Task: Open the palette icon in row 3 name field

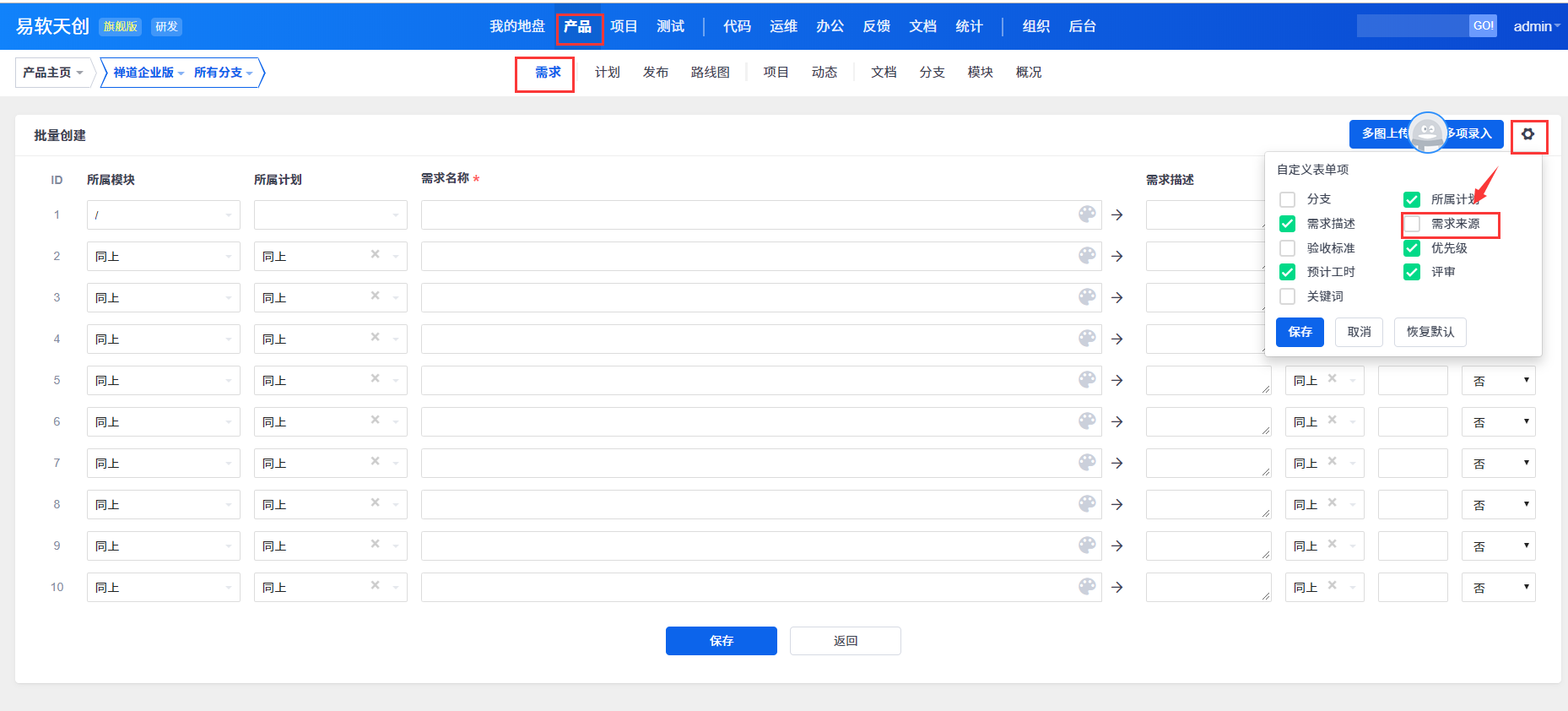Action: click(x=1087, y=296)
